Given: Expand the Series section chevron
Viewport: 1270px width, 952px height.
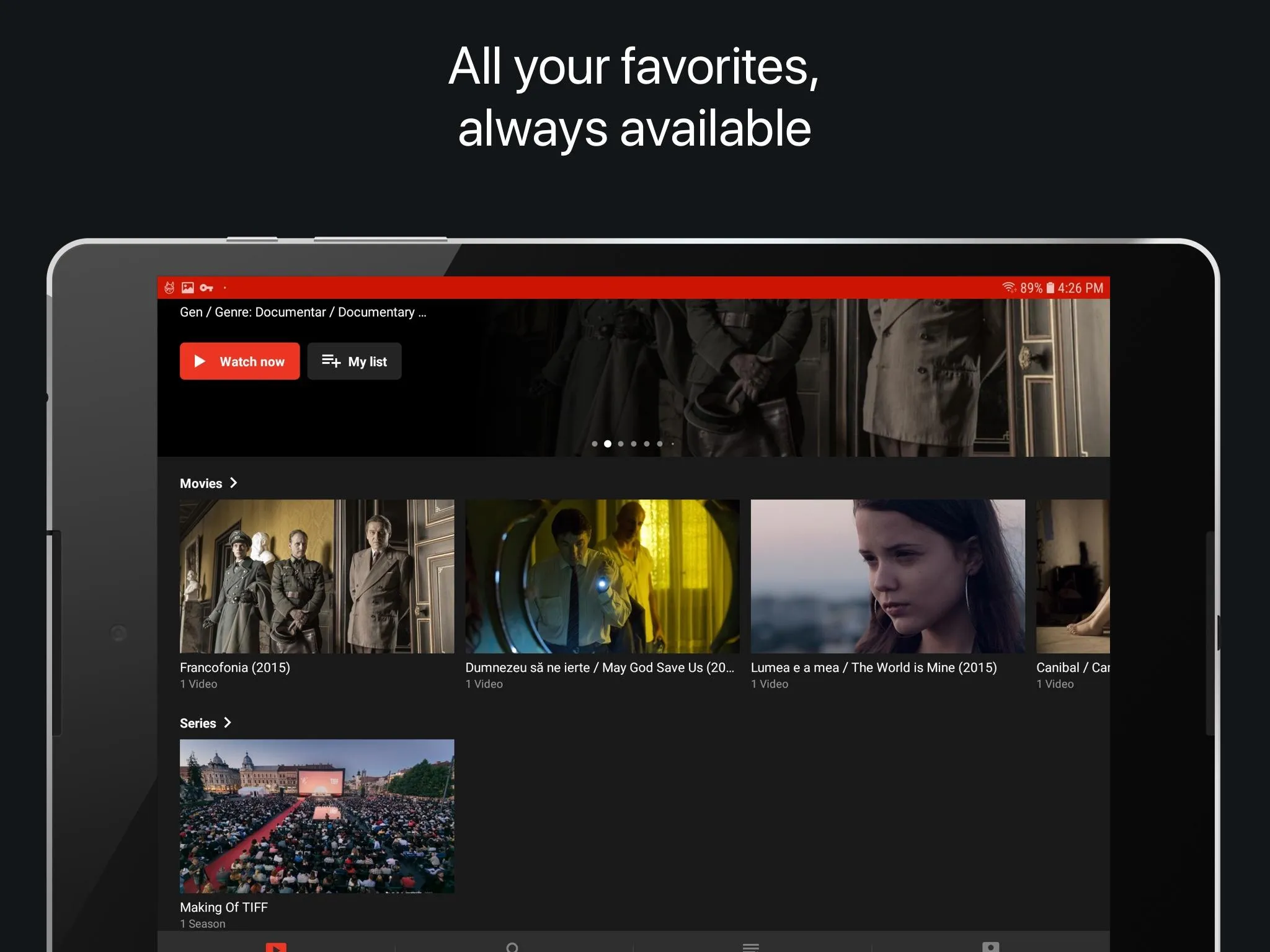Looking at the screenshot, I should [x=228, y=720].
